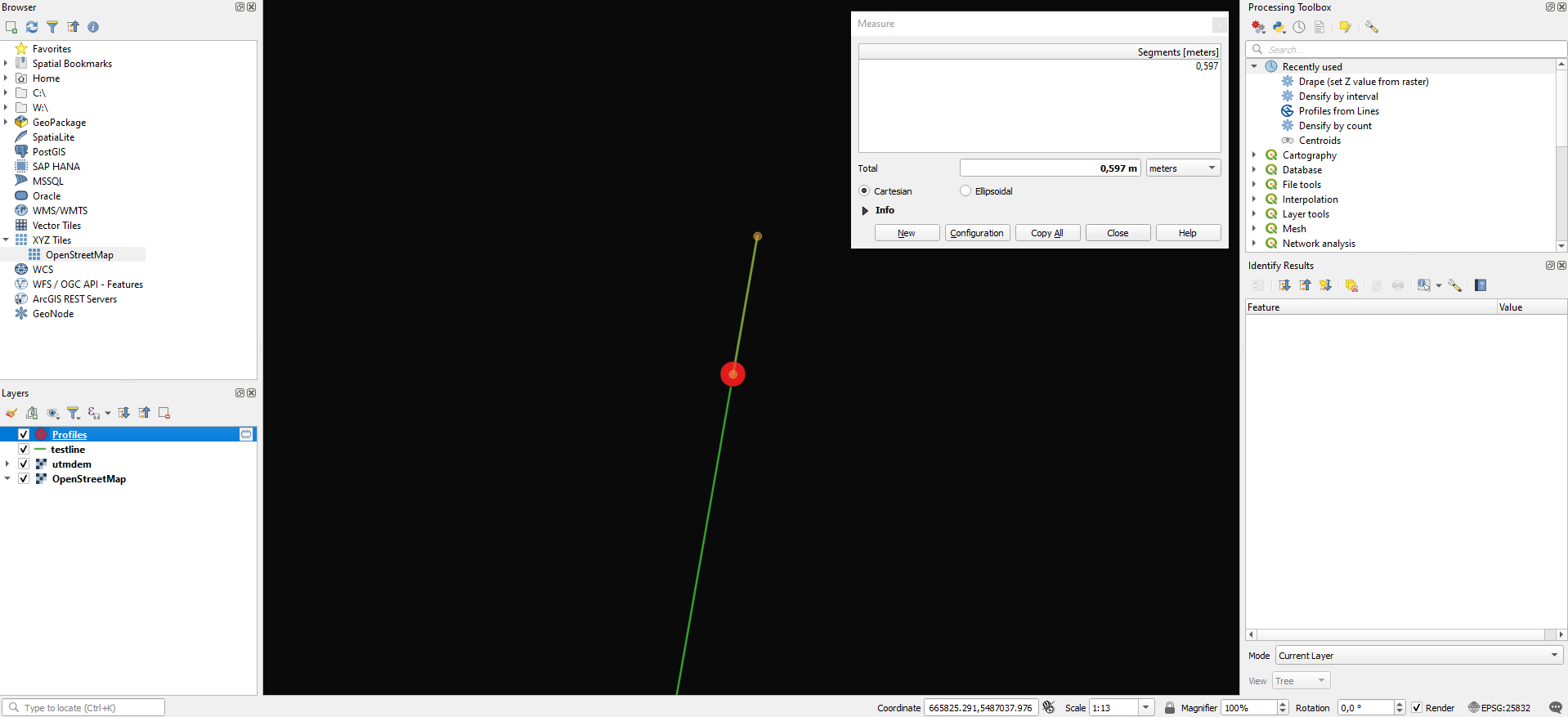Click the Coordinate input field
This screenshot has width=1568, height=717.
pos(981,708)
